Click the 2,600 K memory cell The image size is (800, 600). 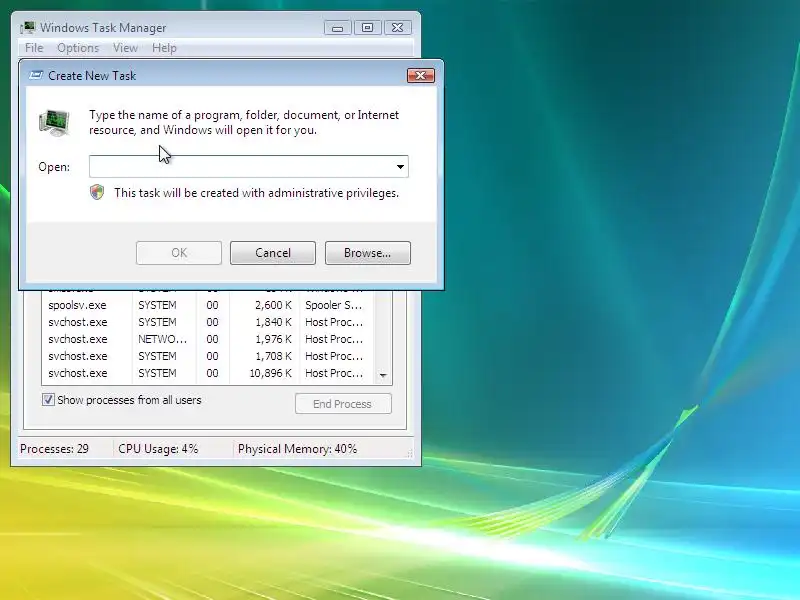[273, 305]
